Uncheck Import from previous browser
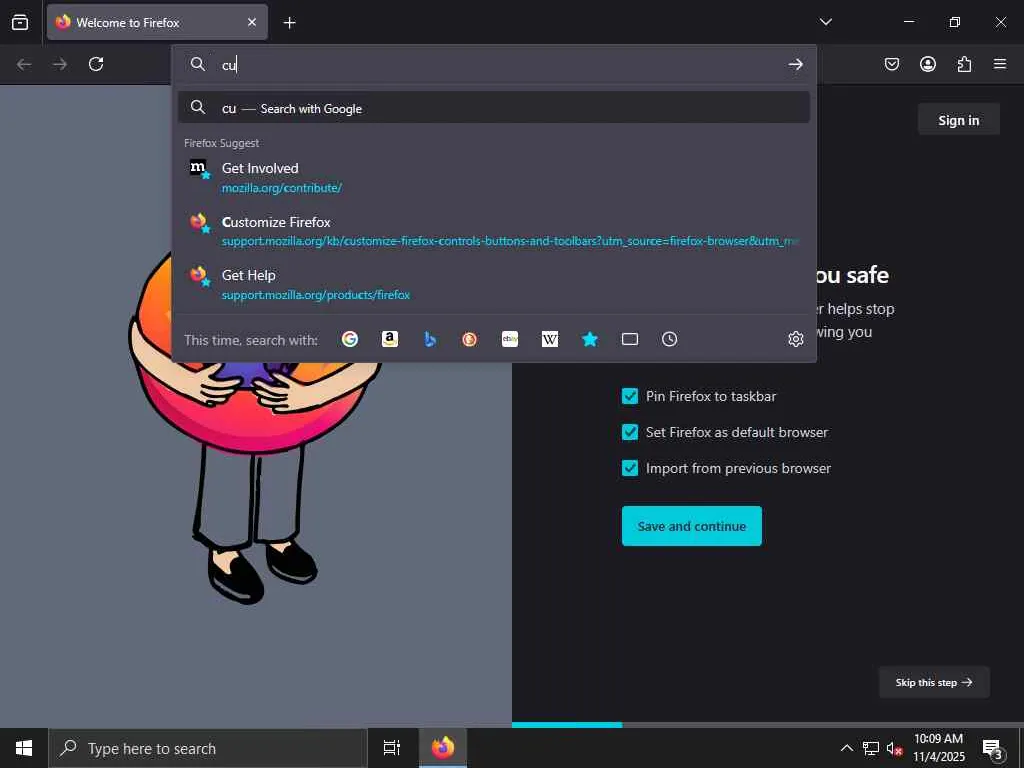 pyautogui.click(x=630, y=468)
